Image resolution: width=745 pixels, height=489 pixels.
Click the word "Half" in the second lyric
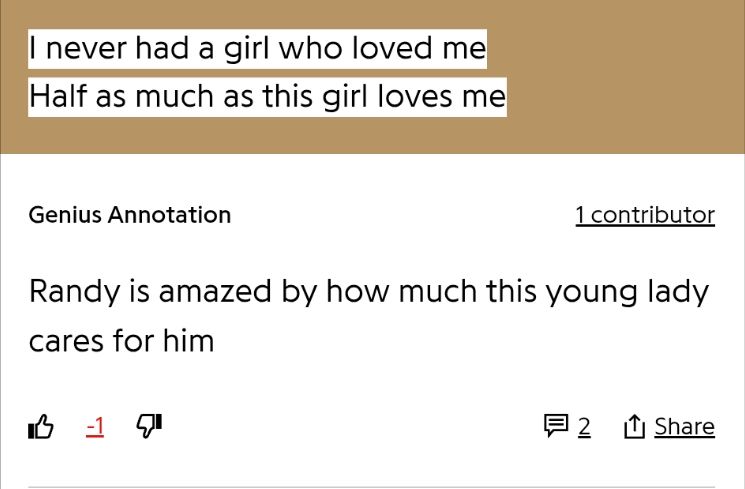coord(59,96)
